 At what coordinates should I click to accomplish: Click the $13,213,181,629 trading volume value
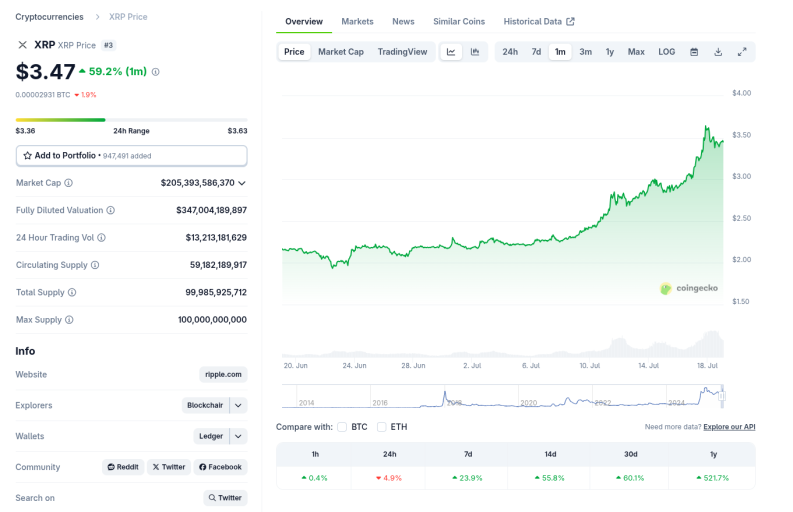pos(216,237)
